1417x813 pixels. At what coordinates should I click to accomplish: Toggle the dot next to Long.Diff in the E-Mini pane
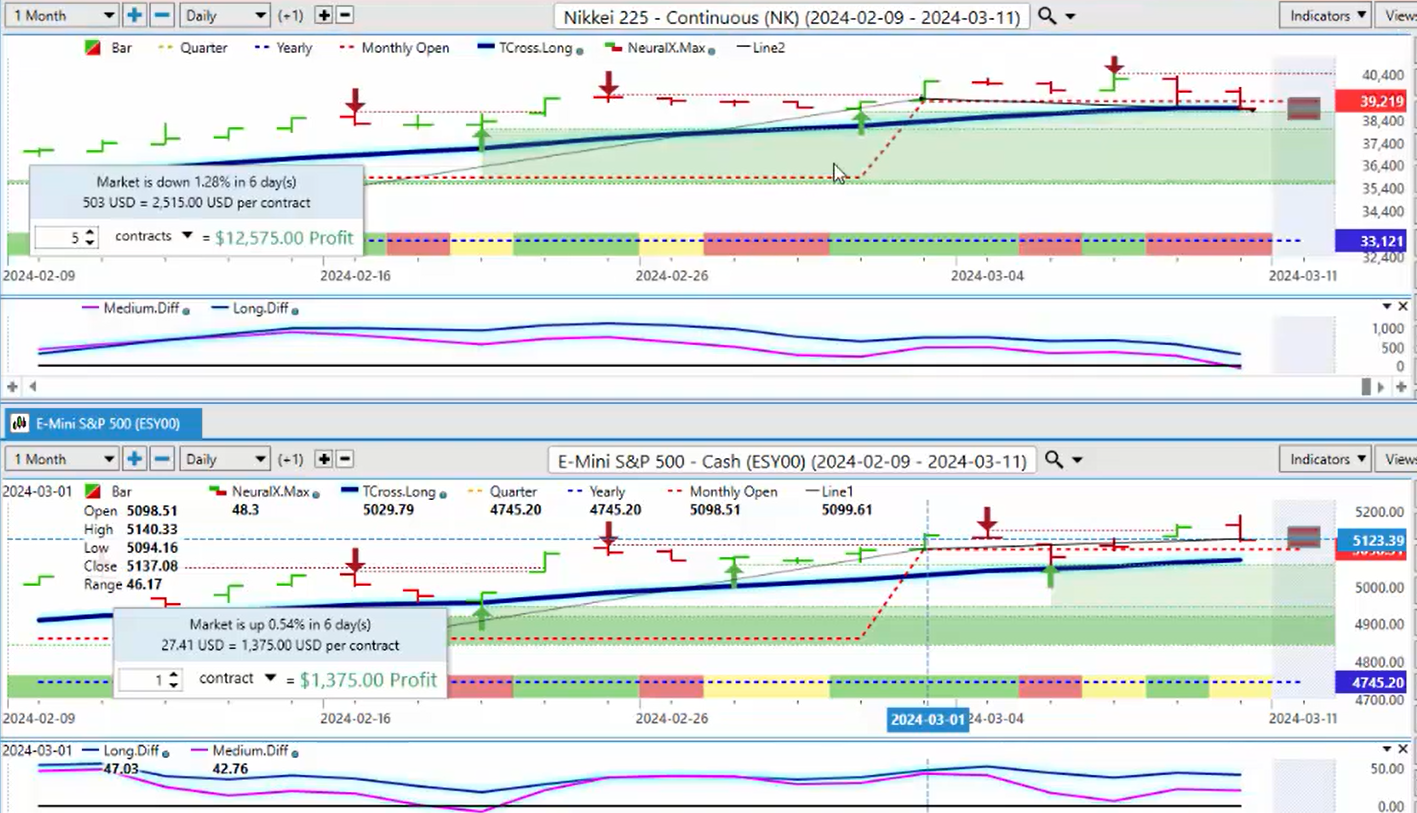coord(166,753)
